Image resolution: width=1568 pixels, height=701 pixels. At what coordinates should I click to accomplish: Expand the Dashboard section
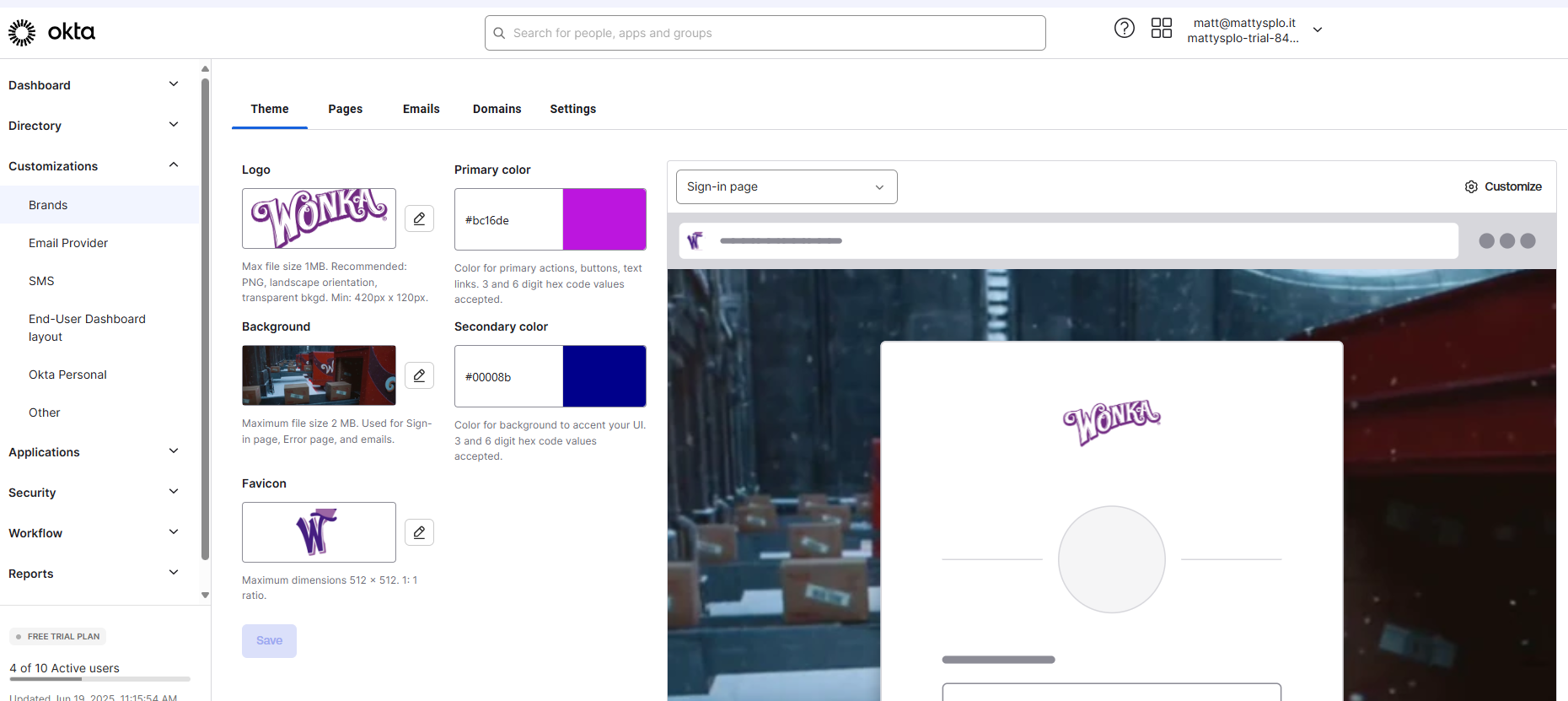click(x=174, y=84)
